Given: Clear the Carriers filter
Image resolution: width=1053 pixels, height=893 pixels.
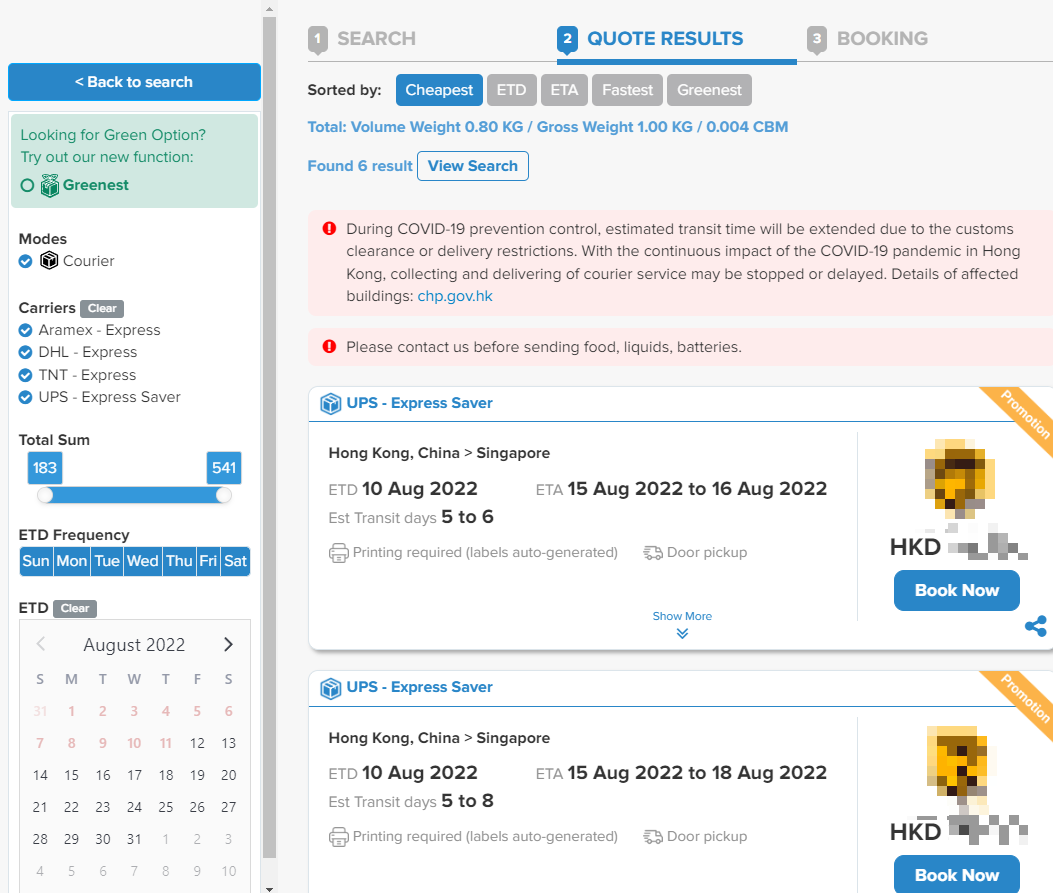Looking at the screenshot, I should coord(102,308).
